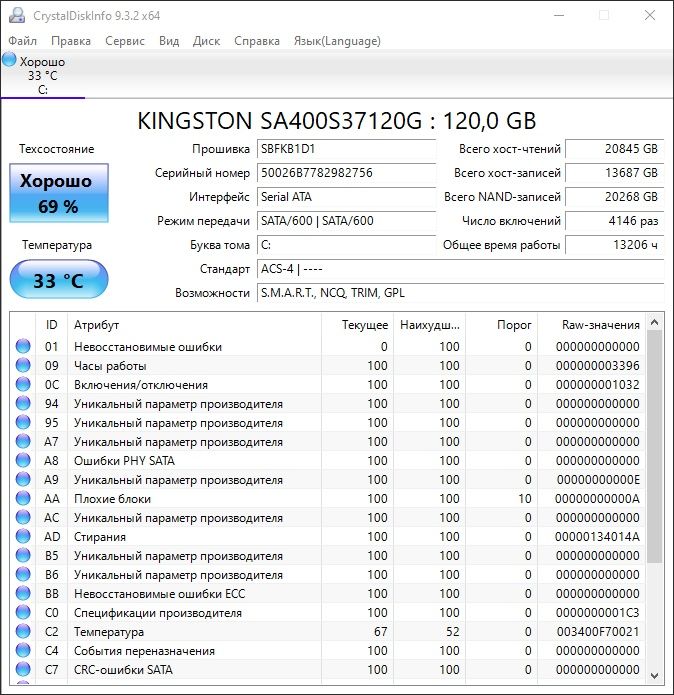Click status icon for attribute A9
Viewport: 674px width, 695px height.
click(23, 480)
